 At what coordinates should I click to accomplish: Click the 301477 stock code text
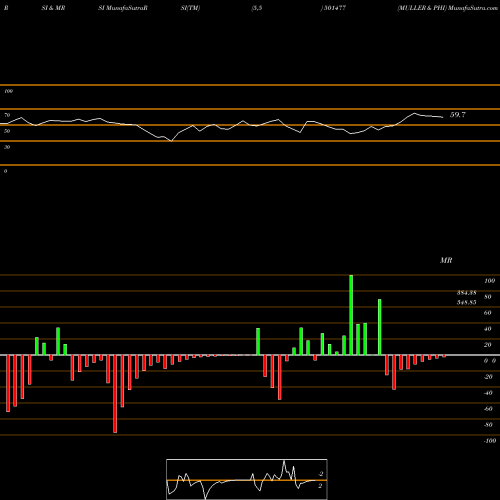coord(335,8)
